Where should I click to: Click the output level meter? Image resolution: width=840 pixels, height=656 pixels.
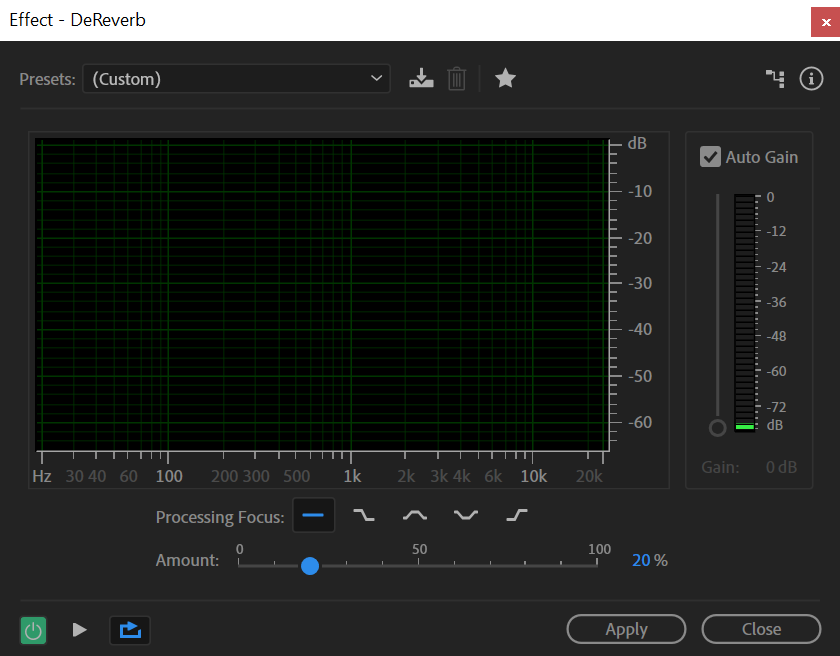click(745, 313)
